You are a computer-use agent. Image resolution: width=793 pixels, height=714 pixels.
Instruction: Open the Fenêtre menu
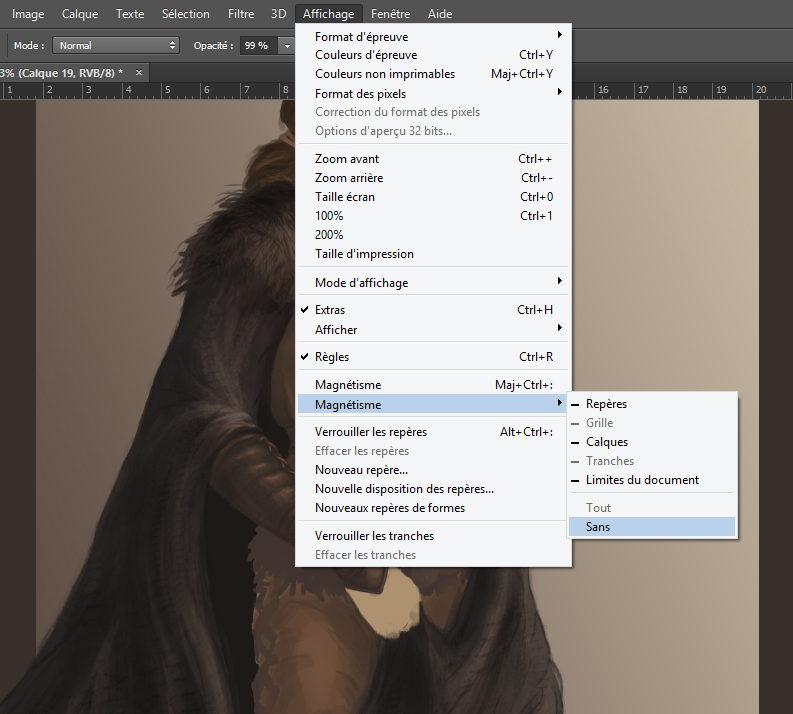click(x=389, y=14)
